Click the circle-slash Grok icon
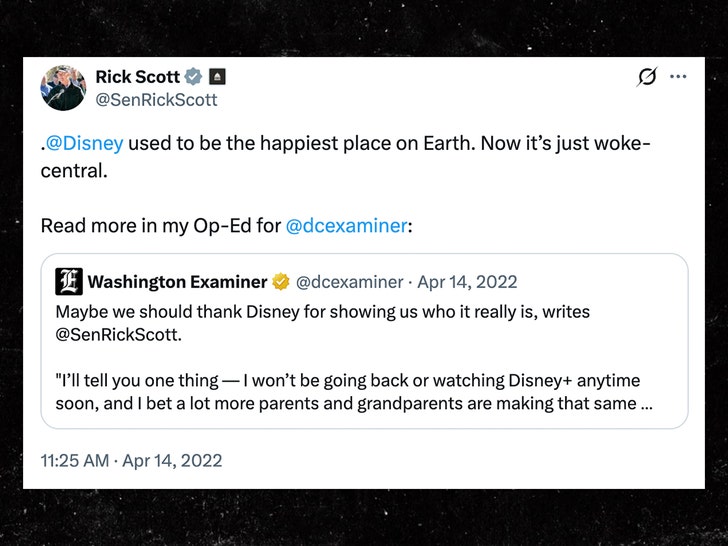Screen dimensions: 728x546 tap(647, 78)
